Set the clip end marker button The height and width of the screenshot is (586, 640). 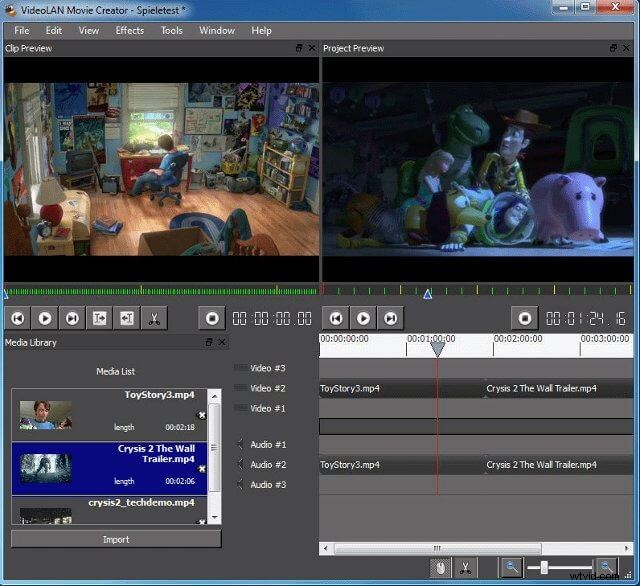click(127, 318)
